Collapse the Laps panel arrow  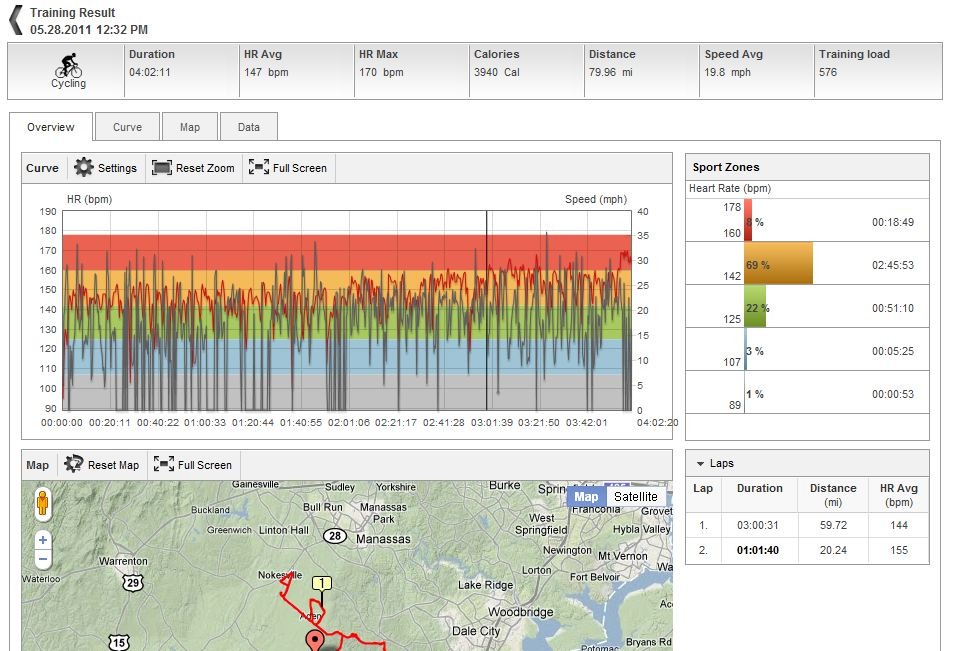tap(700, 464)
